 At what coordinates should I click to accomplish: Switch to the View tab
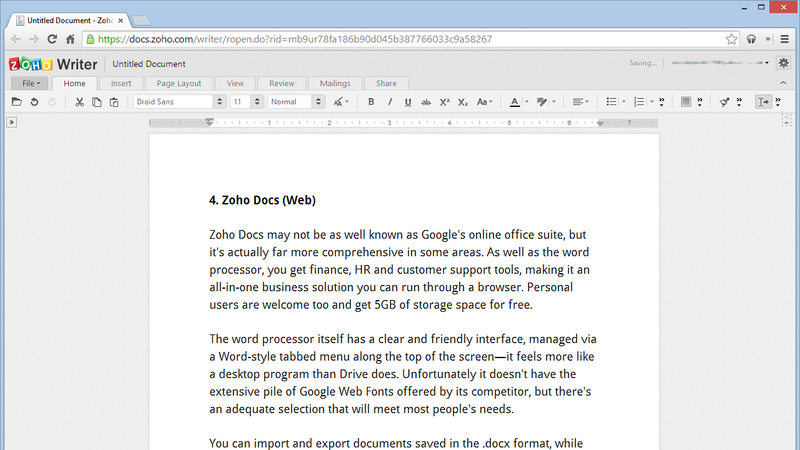pos(235,83)
